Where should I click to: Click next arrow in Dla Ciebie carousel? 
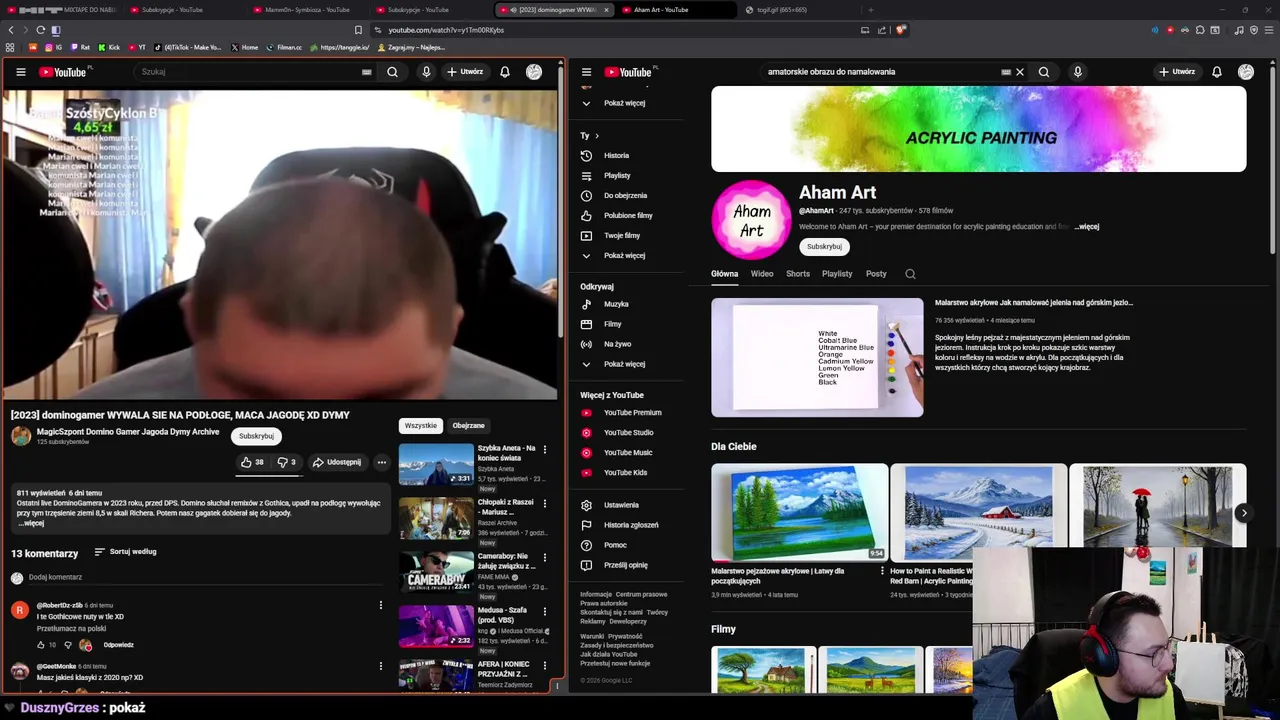tap(1243, 513)
